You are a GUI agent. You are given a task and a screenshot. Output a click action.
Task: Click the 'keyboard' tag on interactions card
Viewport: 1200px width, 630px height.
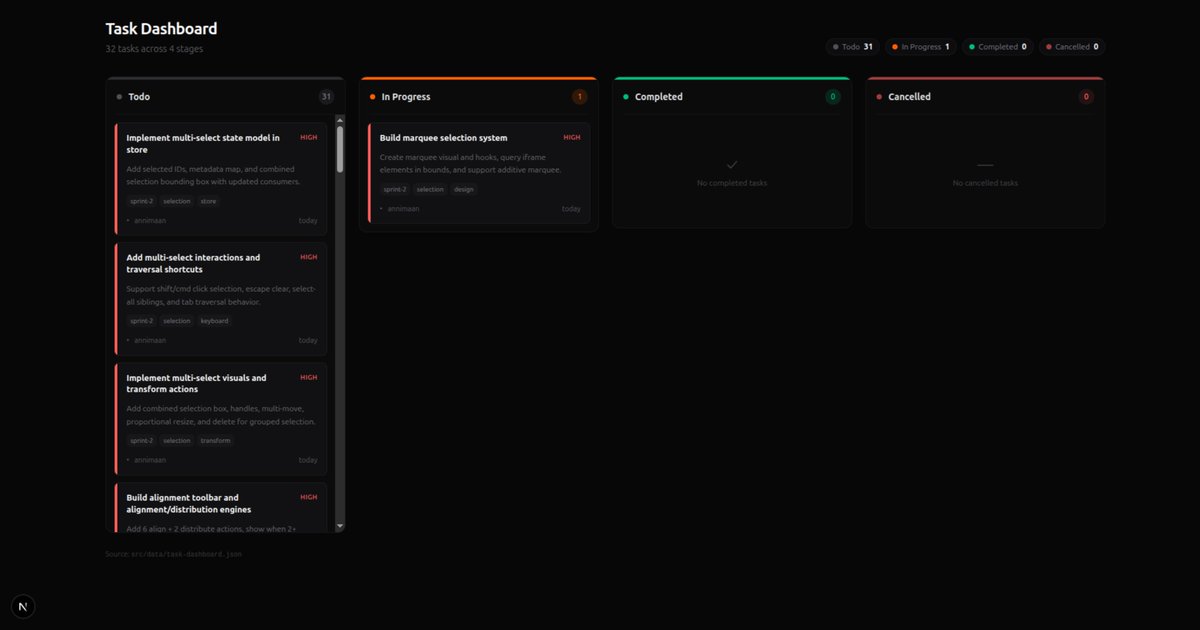(x=214, y=321)
